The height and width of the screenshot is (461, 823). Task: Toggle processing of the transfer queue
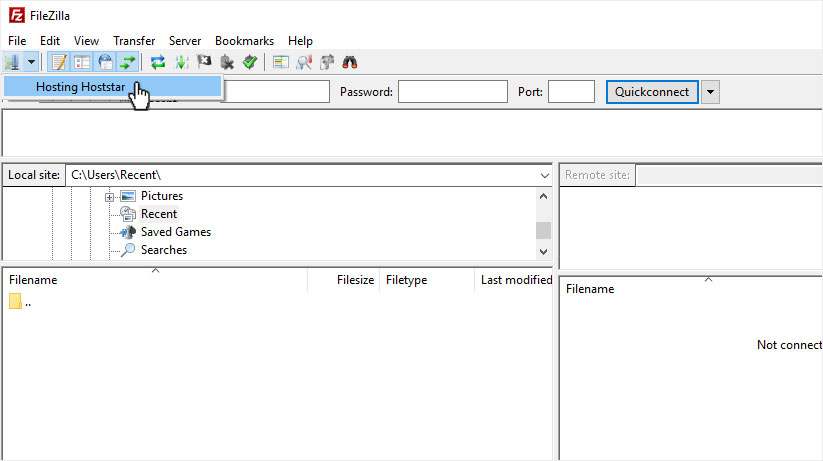[x=181, y=62]
